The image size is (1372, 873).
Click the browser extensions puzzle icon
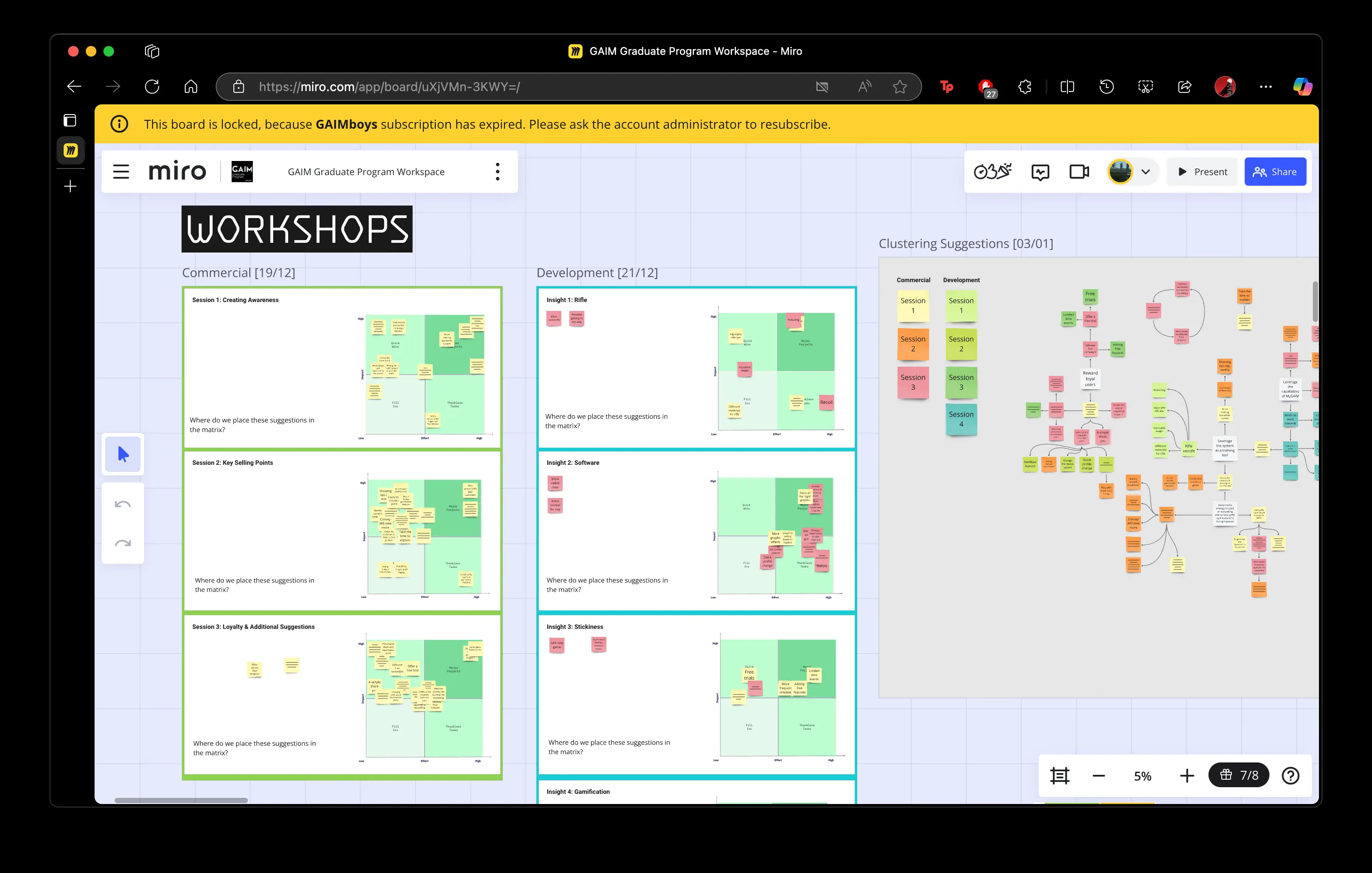(x=1025, y=86)
